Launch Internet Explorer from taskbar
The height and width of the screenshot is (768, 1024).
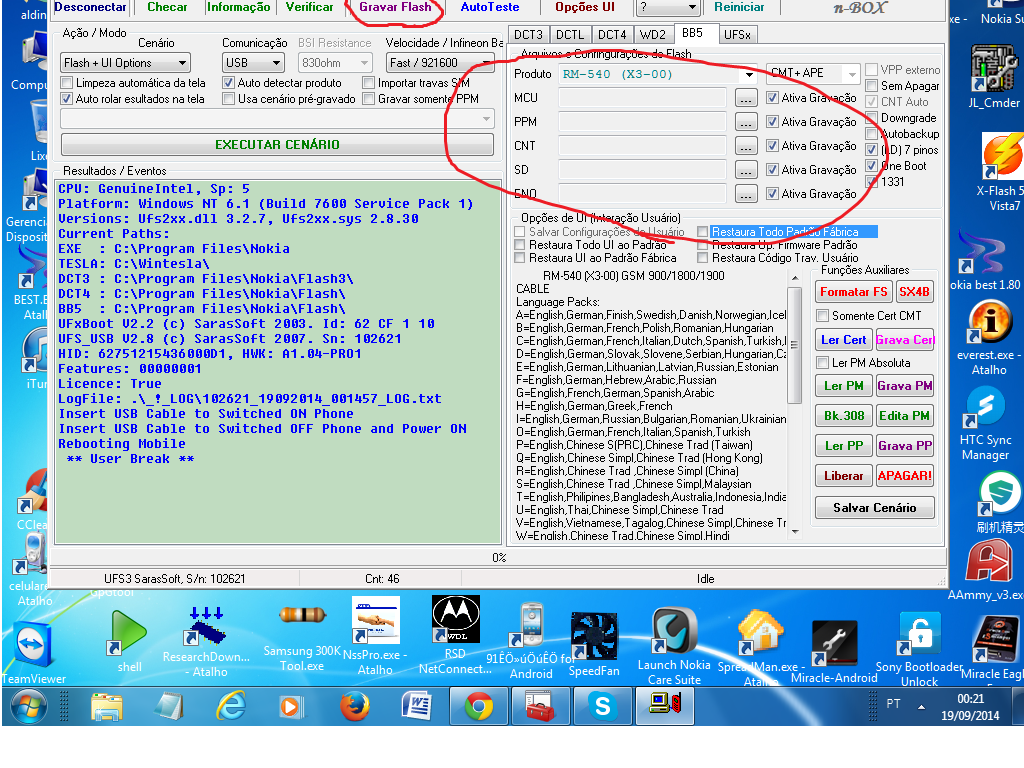[231, 706]
